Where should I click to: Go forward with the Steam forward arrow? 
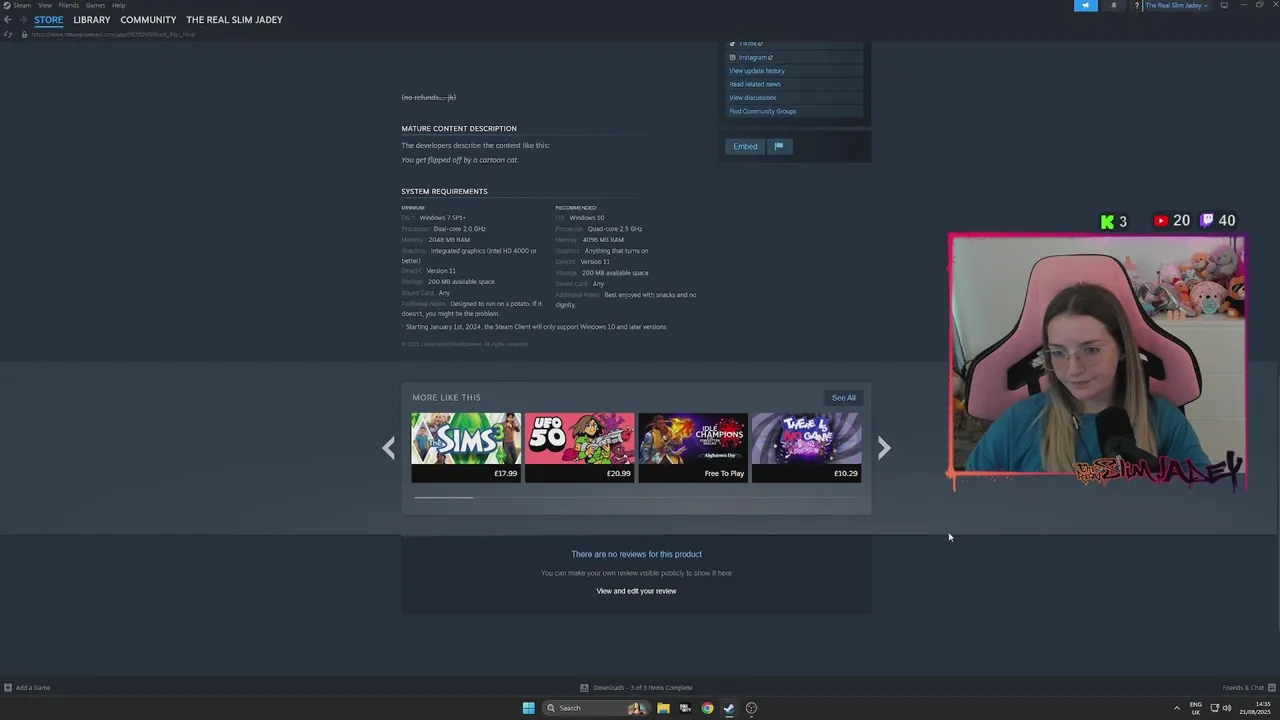click(23, 20)
